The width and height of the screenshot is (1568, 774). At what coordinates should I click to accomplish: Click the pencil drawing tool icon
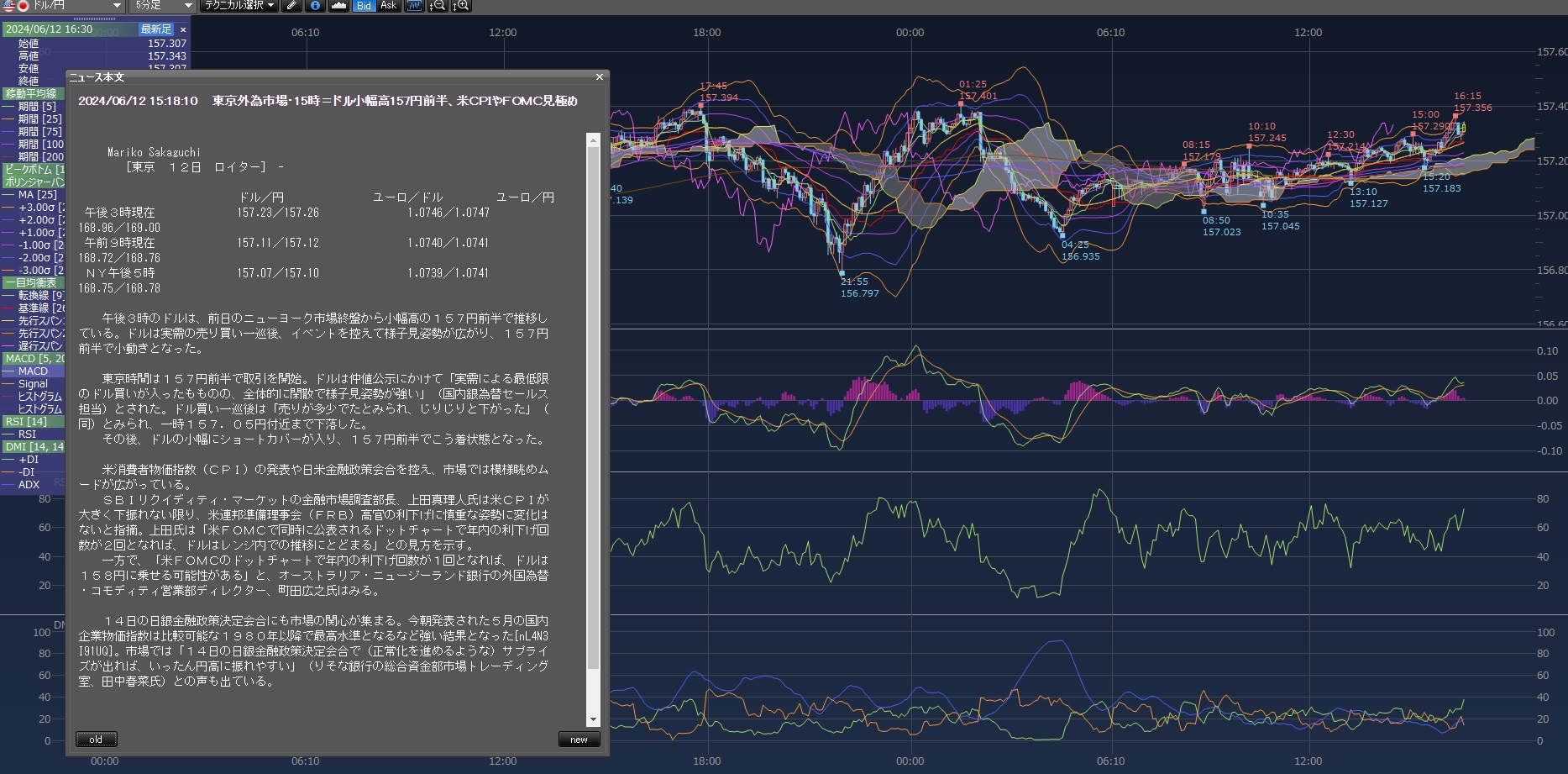291,6
